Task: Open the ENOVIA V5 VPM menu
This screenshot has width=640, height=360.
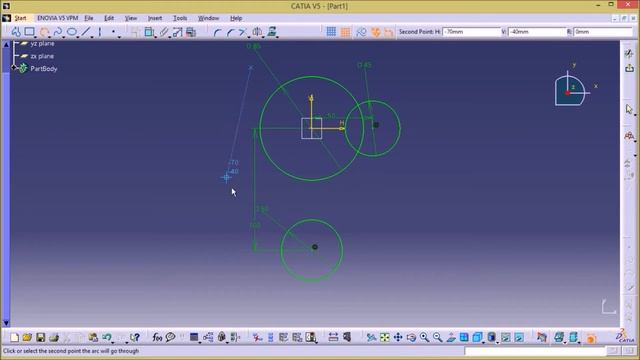Action: pos(57,18)
